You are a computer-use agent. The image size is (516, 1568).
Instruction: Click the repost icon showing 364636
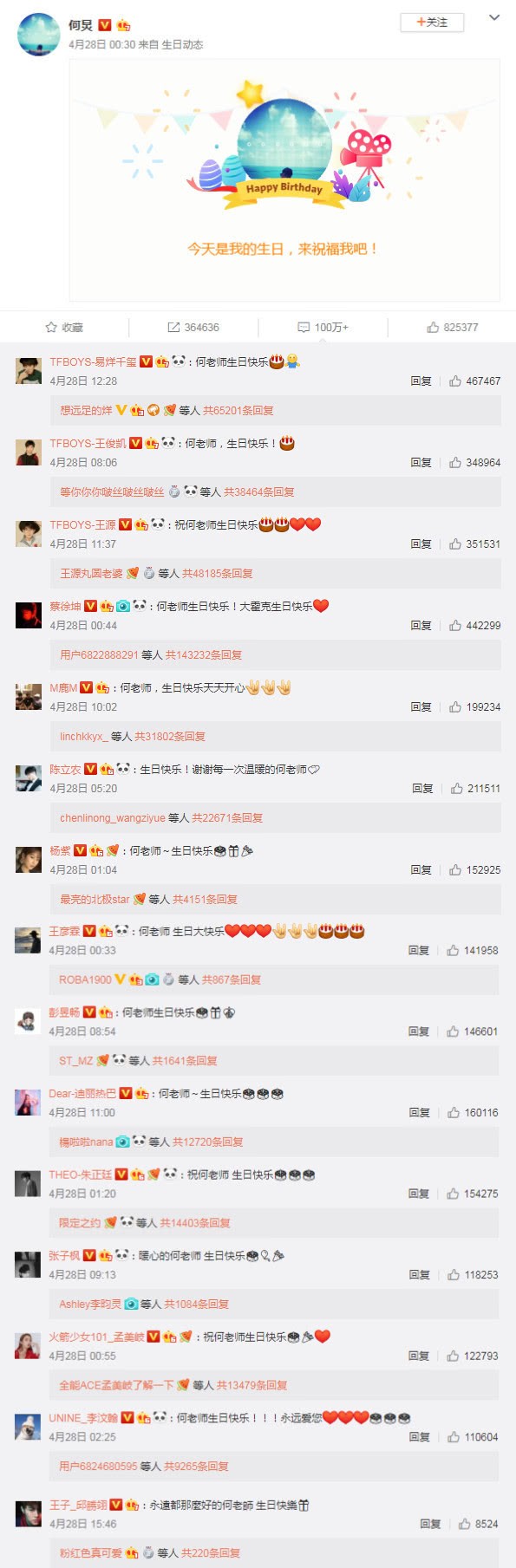coord(173,327)
